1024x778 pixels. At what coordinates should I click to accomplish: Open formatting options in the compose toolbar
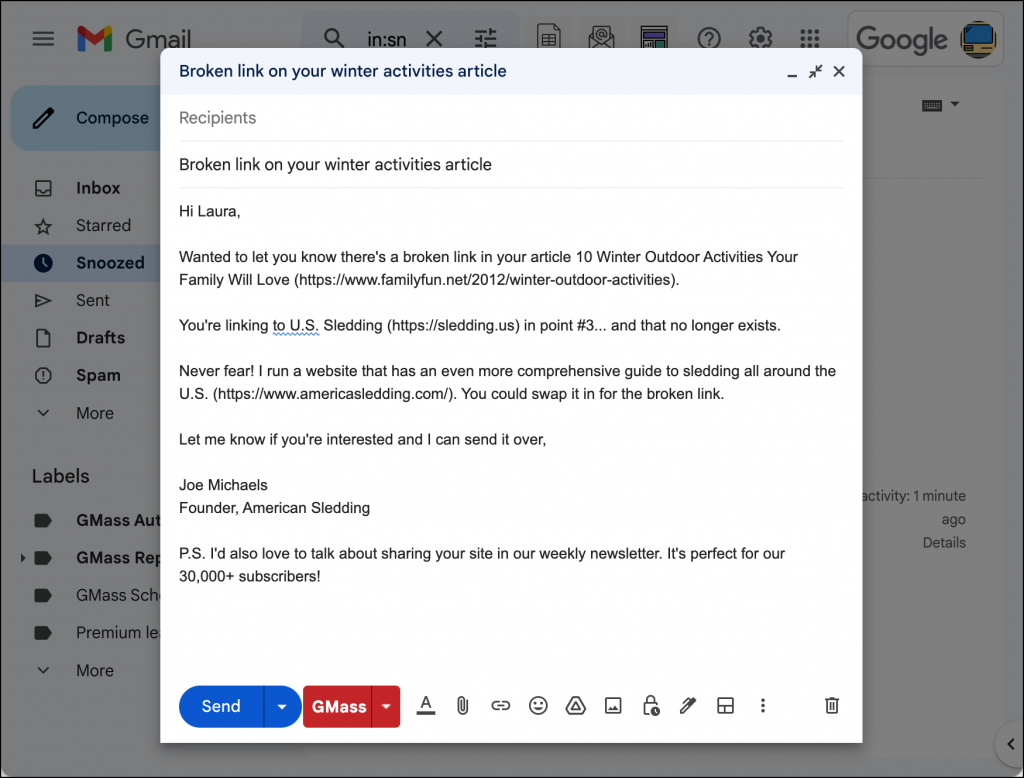click(x=425, y=706)
